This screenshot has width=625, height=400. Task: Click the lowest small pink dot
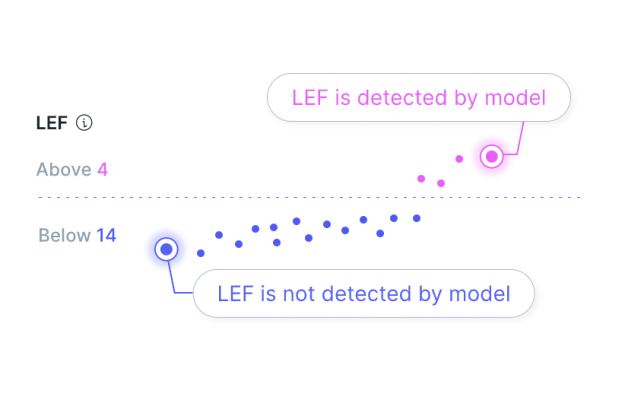click(x=441, y=183)
